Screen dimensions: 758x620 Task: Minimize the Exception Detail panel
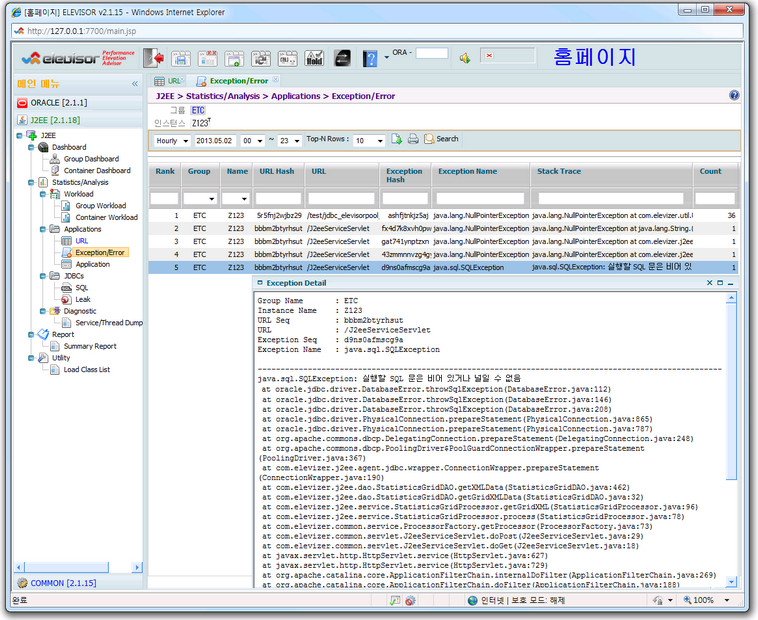730,283
